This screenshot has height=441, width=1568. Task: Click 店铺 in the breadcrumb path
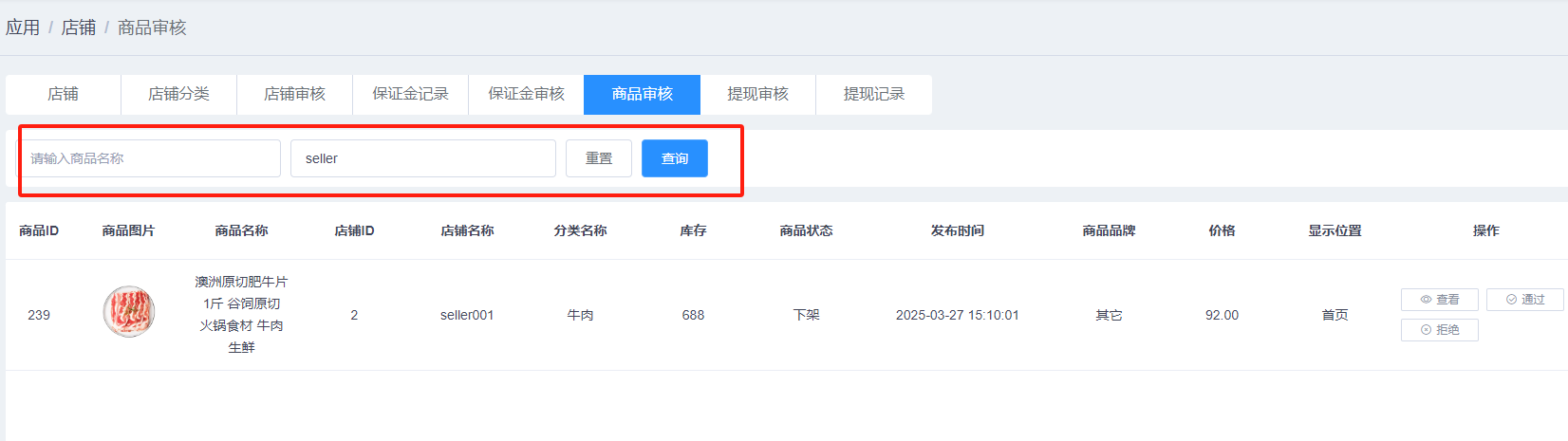point(79,28)
